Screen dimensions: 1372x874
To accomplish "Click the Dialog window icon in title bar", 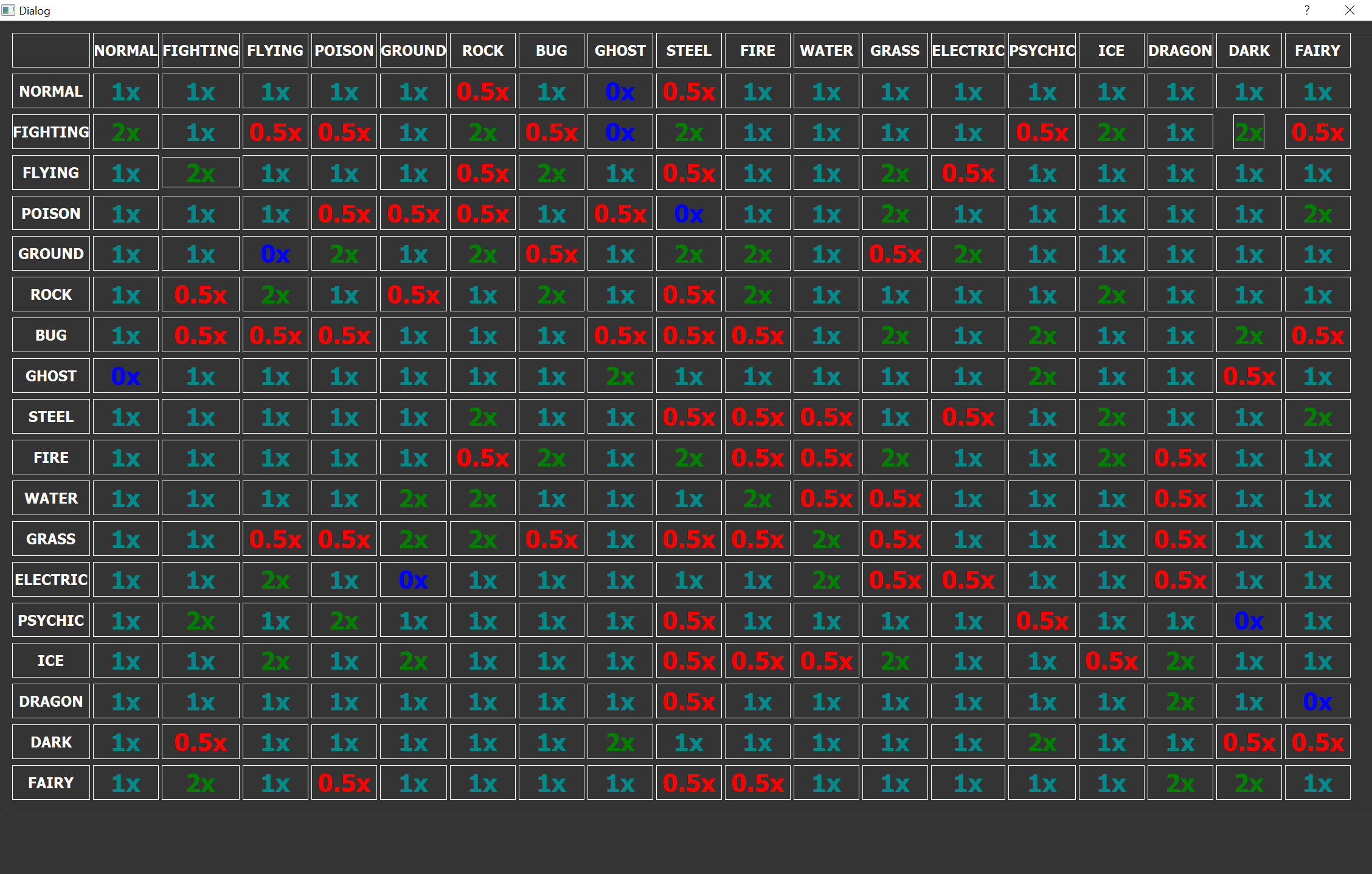I will (x=9, y=10).
